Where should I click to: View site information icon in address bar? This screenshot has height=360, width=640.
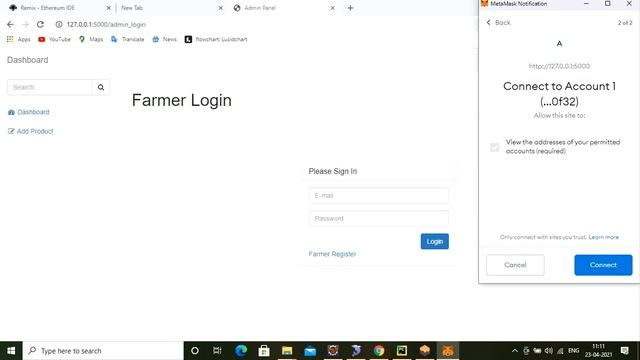tap(59, 24)
